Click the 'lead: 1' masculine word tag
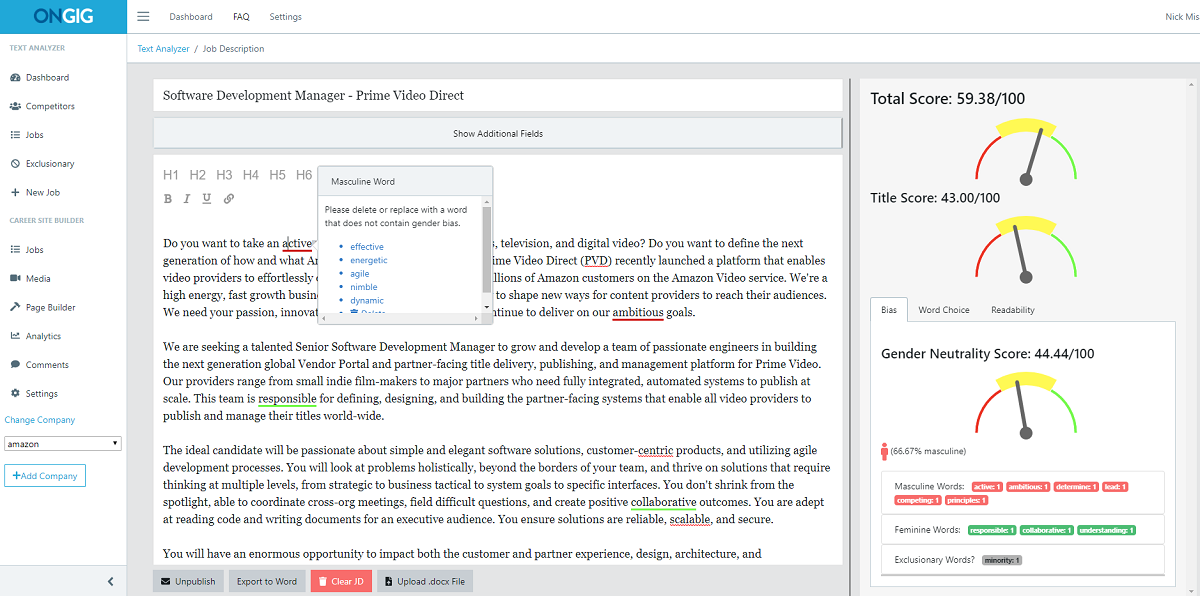The height and width of the screenshot is (596, 1200). click(1115, 487)
